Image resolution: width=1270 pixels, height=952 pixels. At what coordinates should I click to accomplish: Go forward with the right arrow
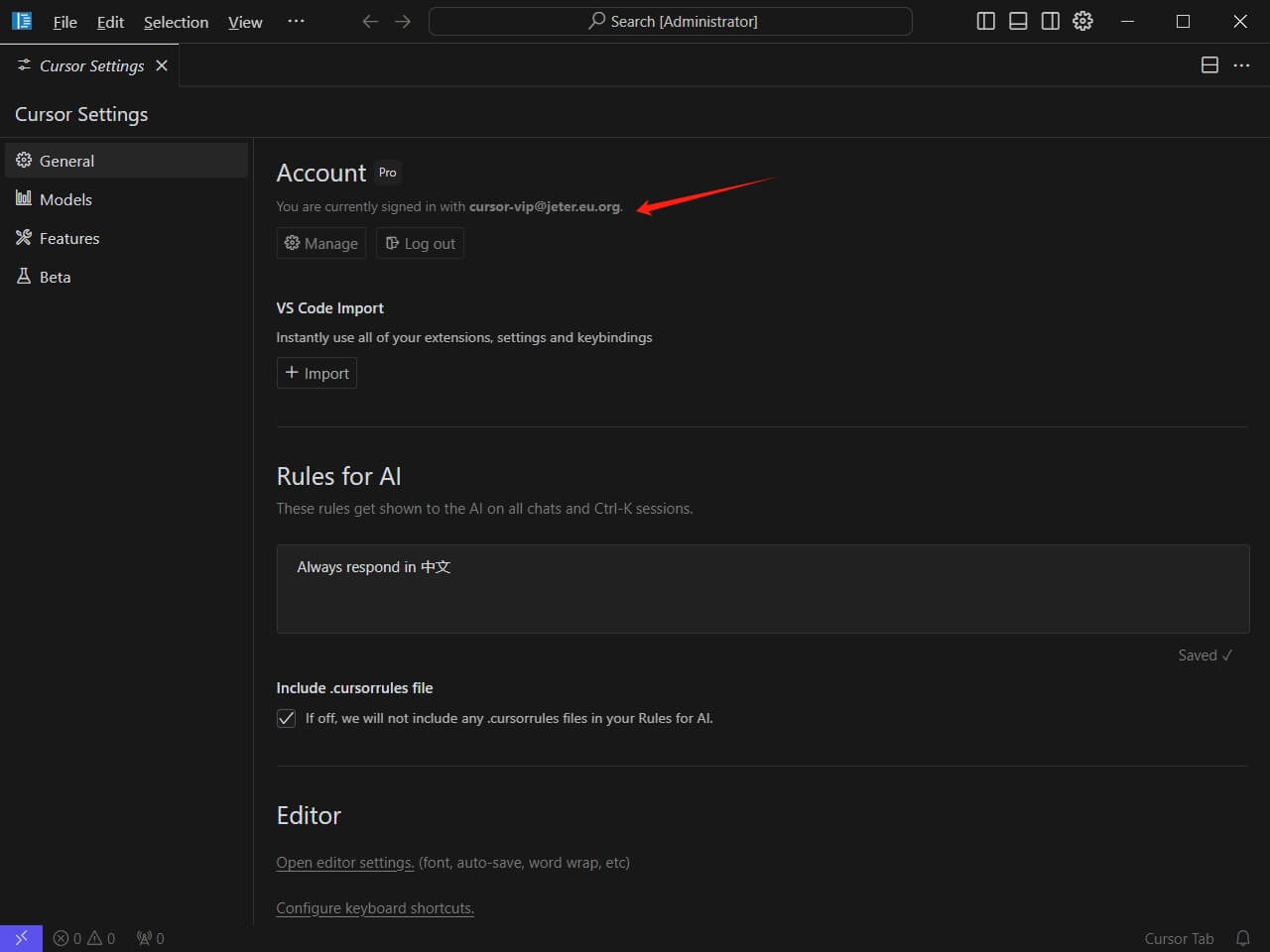[402, 21]
